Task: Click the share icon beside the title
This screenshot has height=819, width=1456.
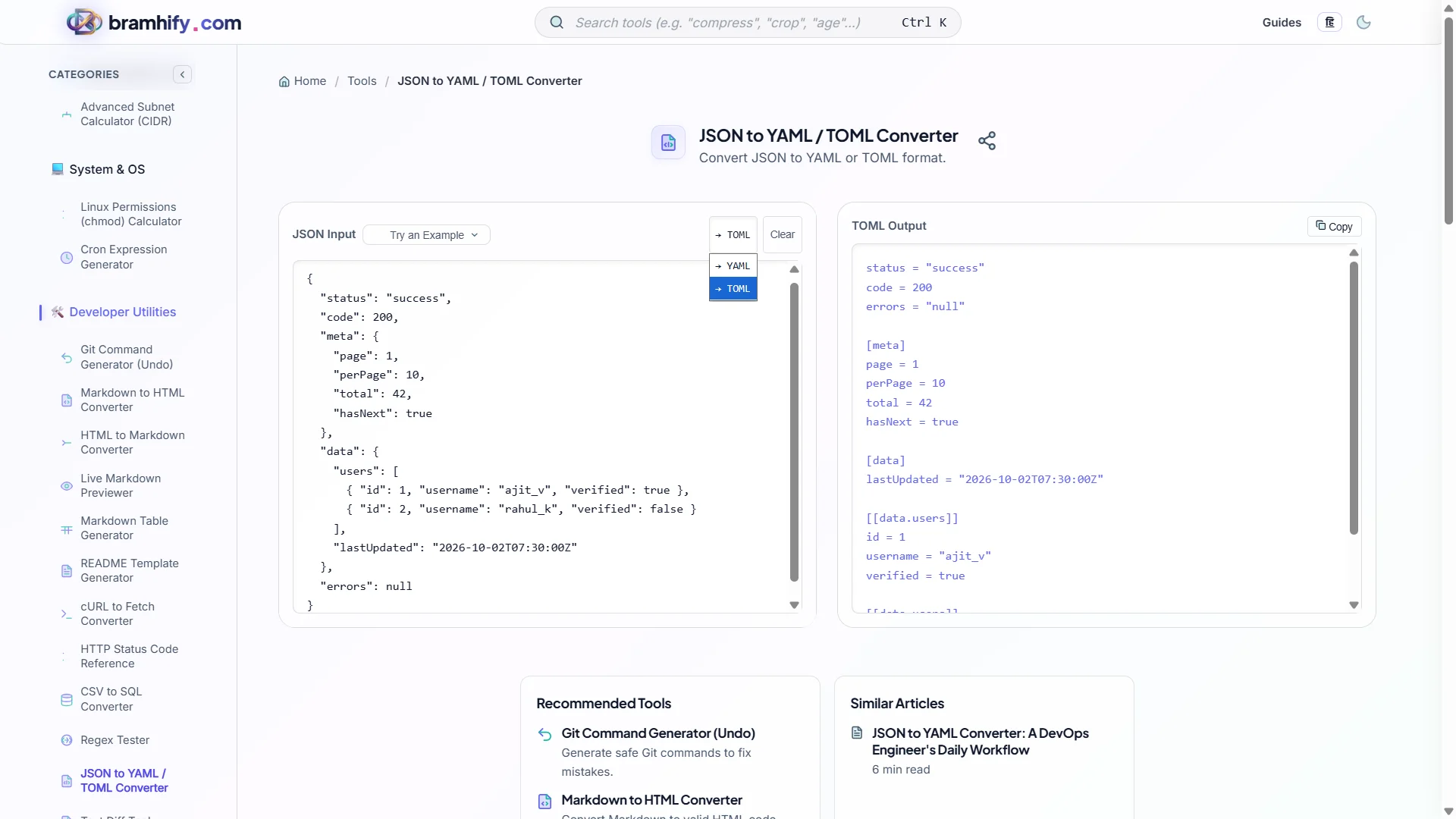Action: pyautogui.click(x=987, y=141)
